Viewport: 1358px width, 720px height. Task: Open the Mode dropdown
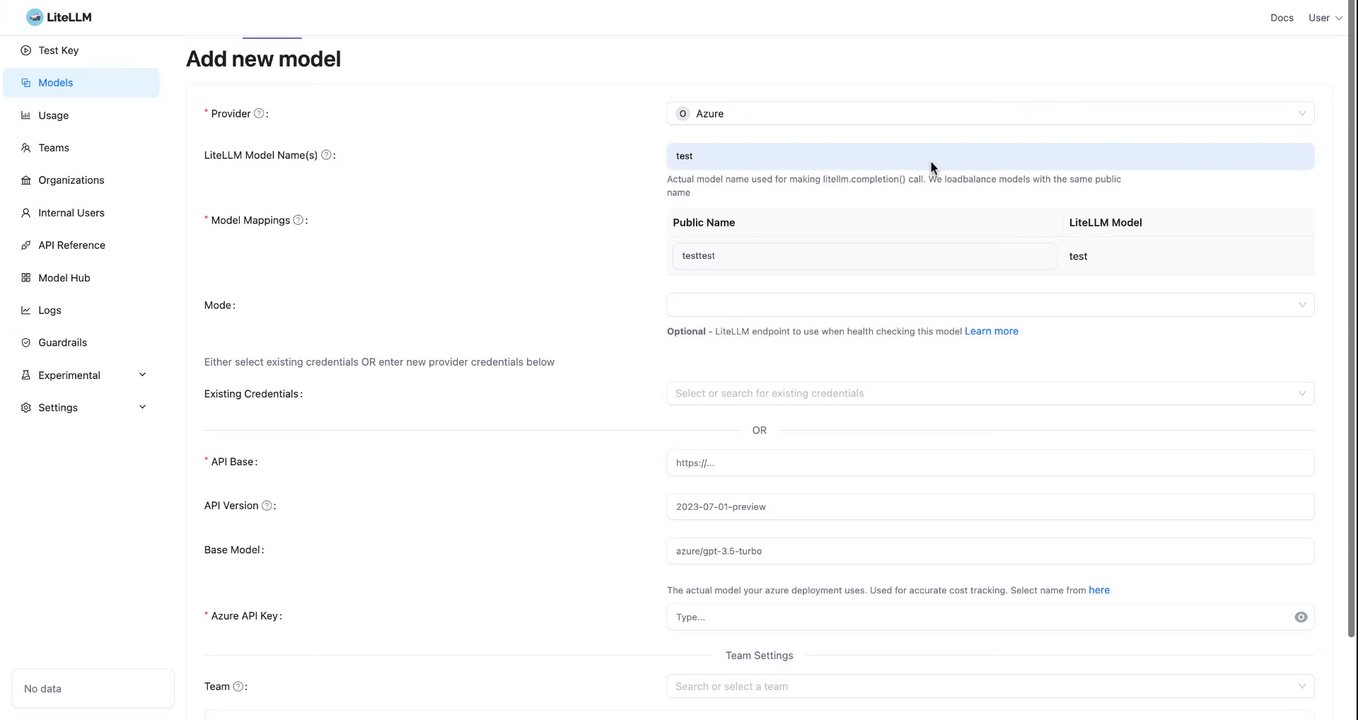[990, 305]
